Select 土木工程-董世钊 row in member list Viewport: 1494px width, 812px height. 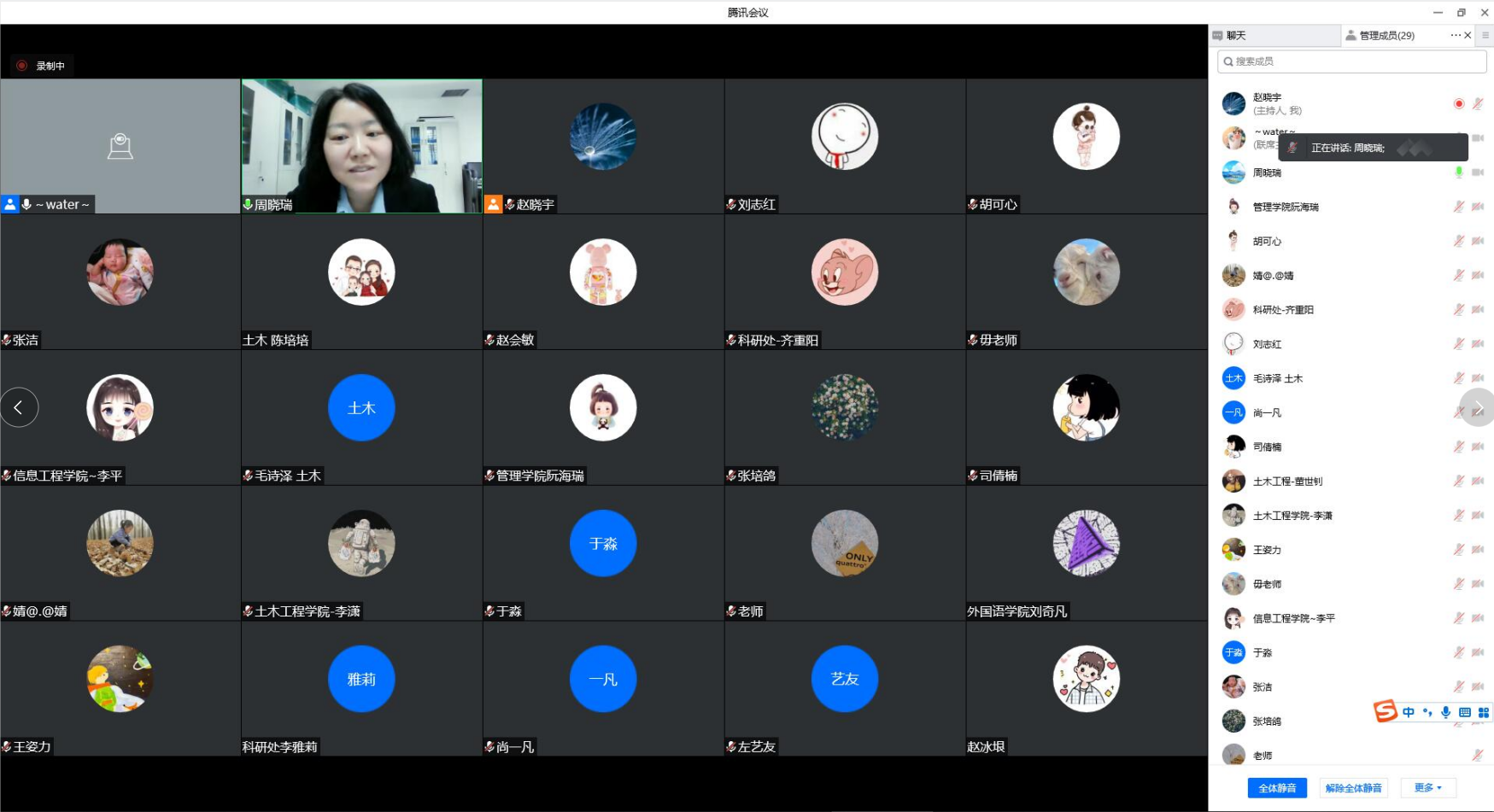(x=1351, y=481)
